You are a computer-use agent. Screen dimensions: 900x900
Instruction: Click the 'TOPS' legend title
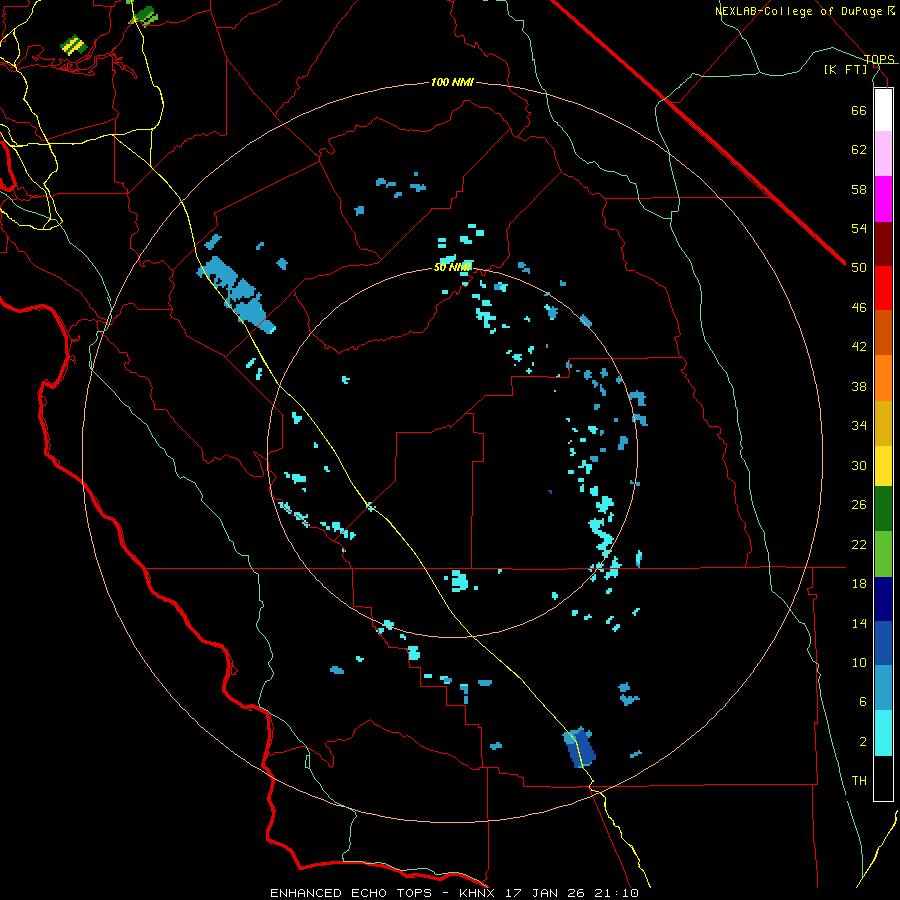click(x=879, y=59)
